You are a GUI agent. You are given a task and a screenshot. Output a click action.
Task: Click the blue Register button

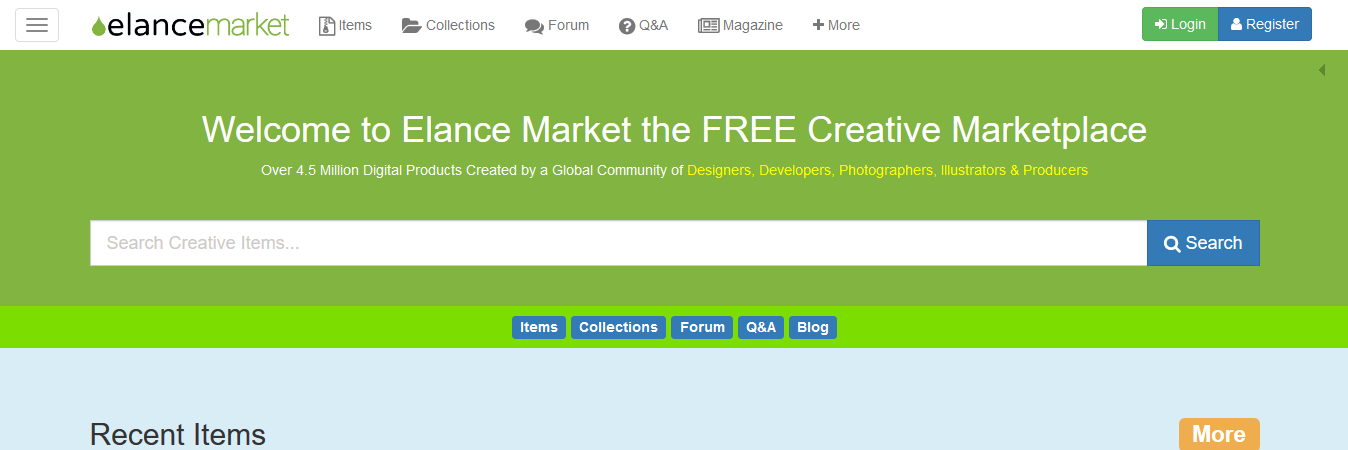1265,24
